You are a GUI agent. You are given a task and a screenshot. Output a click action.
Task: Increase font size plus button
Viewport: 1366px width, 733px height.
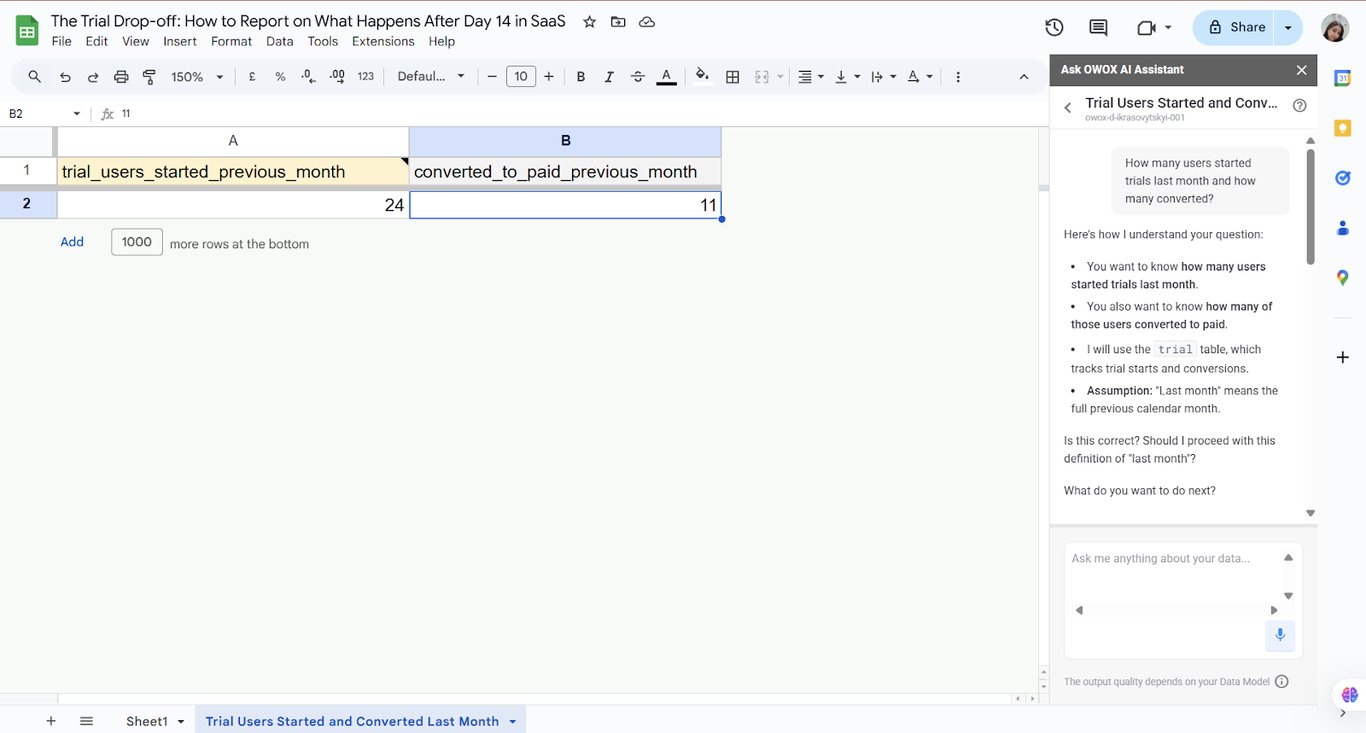tap(549, 76)
